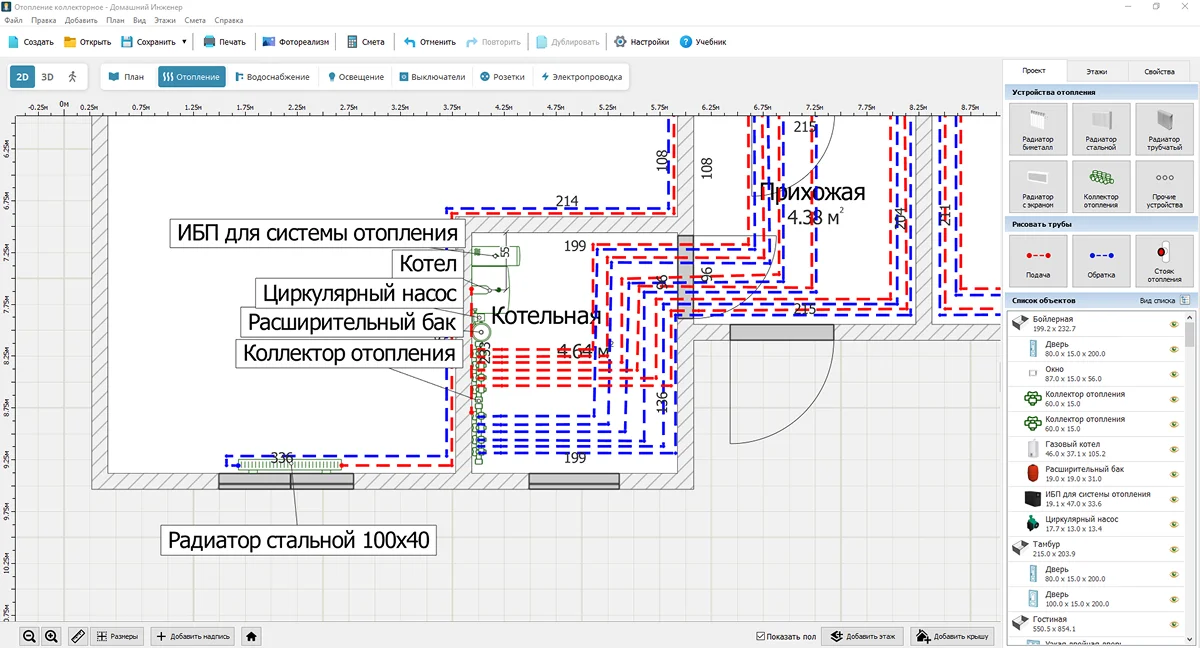Open the Сохранить dropdown arrow
This screenshot has height=648, width=1200.
184,42
